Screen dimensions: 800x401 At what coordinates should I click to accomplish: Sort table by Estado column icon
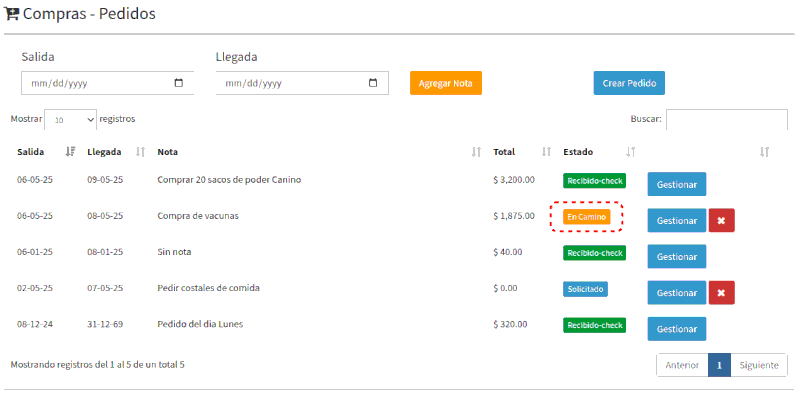[x=631, y=152]
